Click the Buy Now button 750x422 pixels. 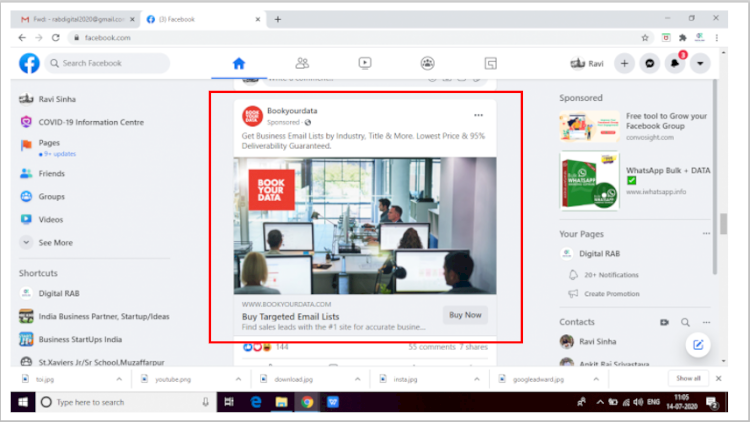(x=465, y=315)
